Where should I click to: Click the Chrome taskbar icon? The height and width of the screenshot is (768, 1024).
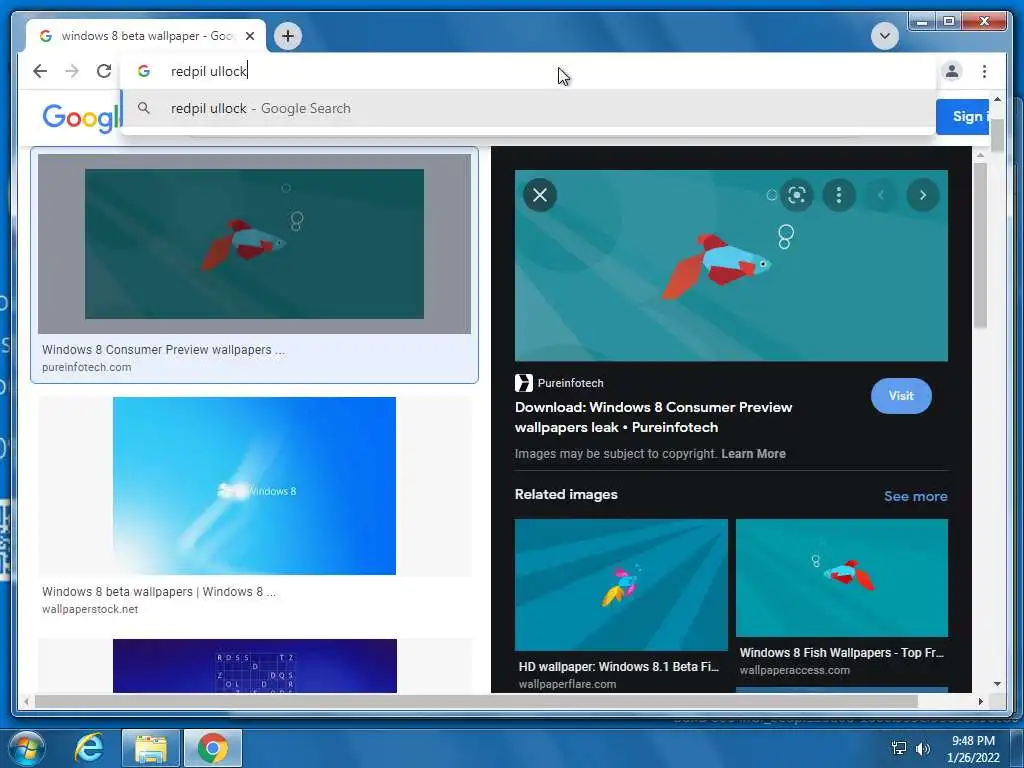[213, 748]
